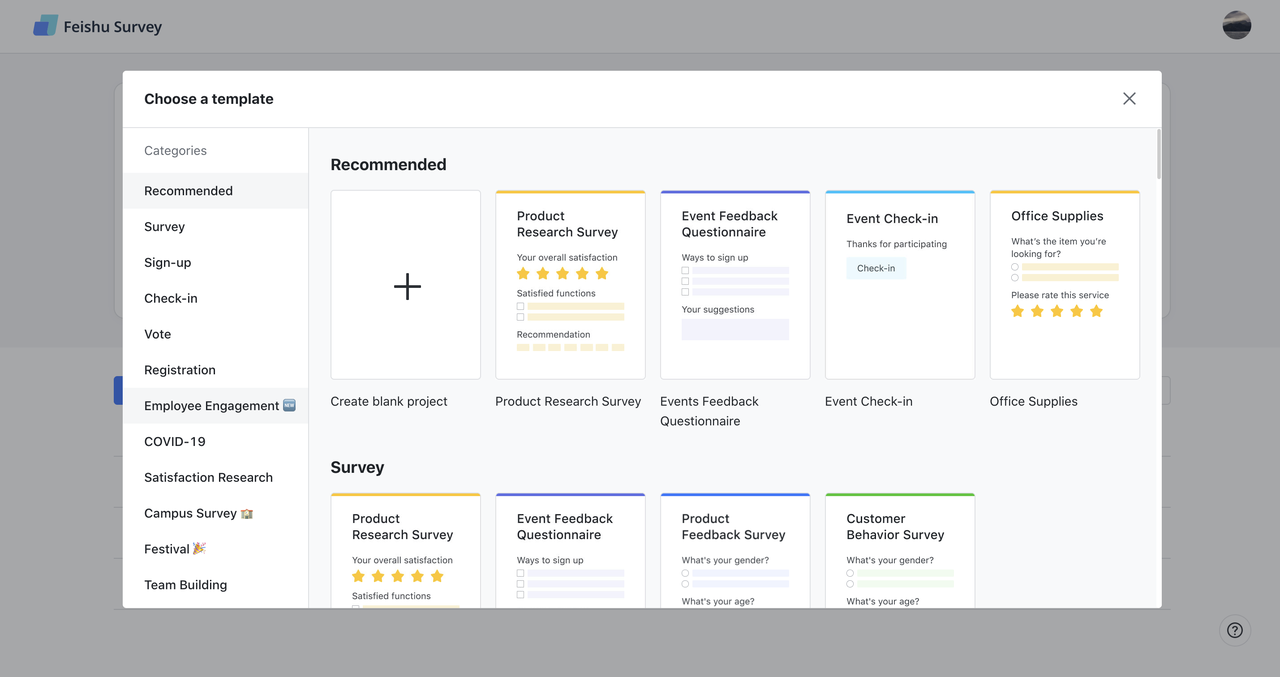
Task: Choose the Product Feedback Survey template
Action: (x=735, y=551)
